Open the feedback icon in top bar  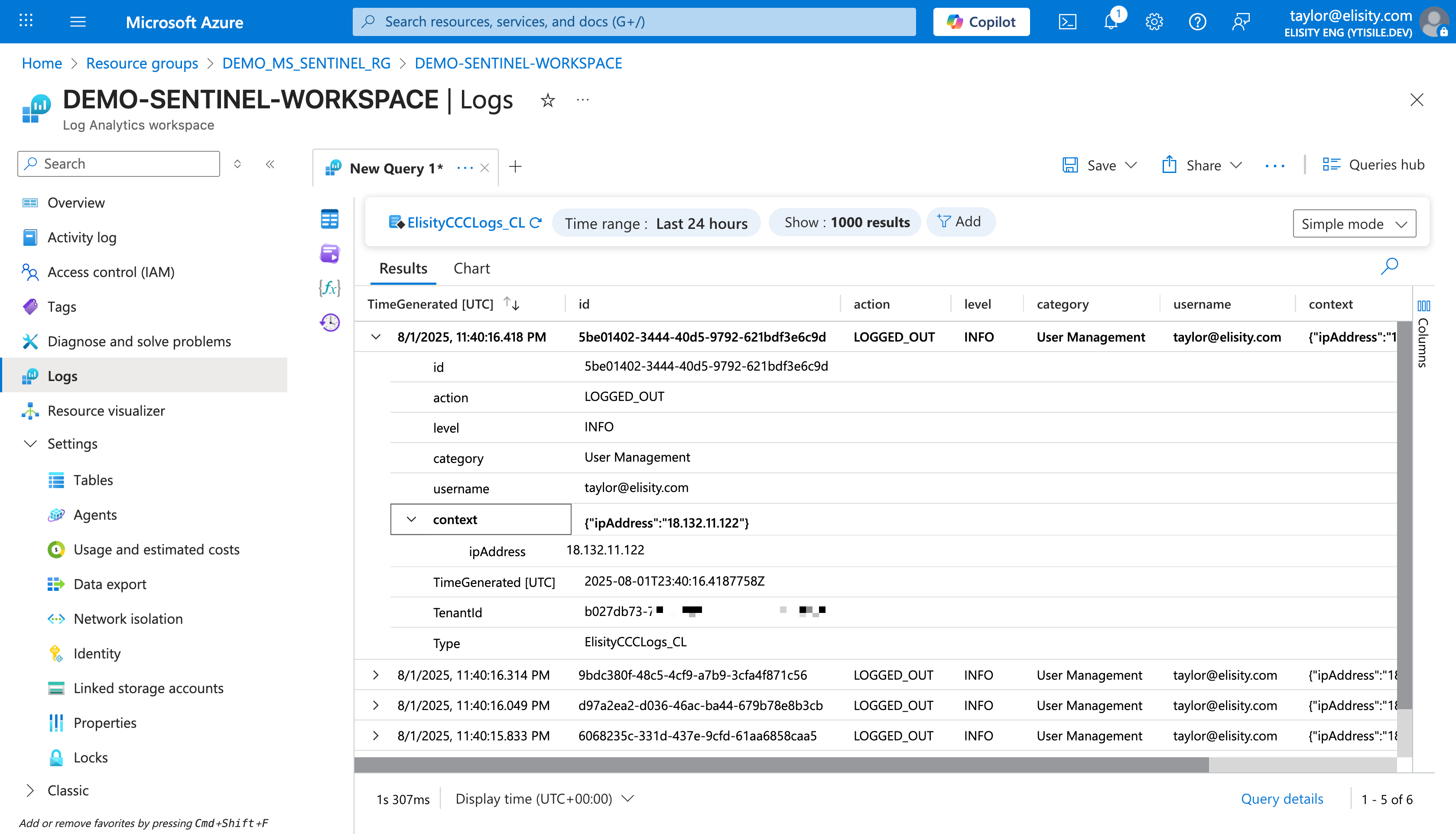pos(1241,22)
